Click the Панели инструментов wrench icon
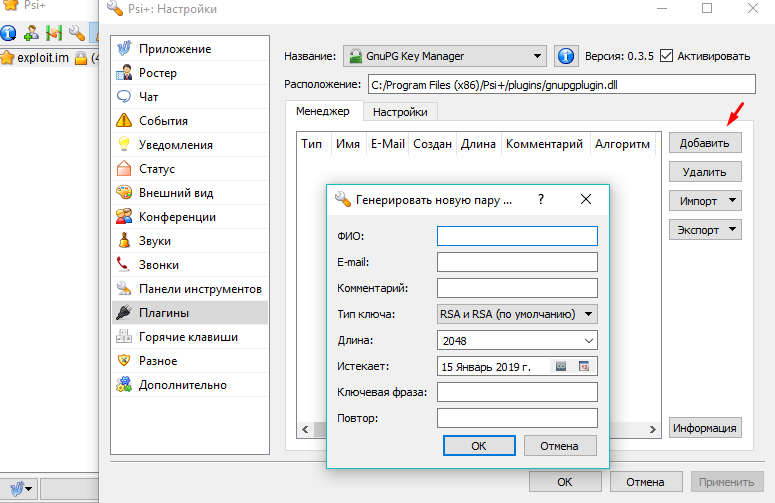Viewport: 775px width, 503px height. pos(124,289)
